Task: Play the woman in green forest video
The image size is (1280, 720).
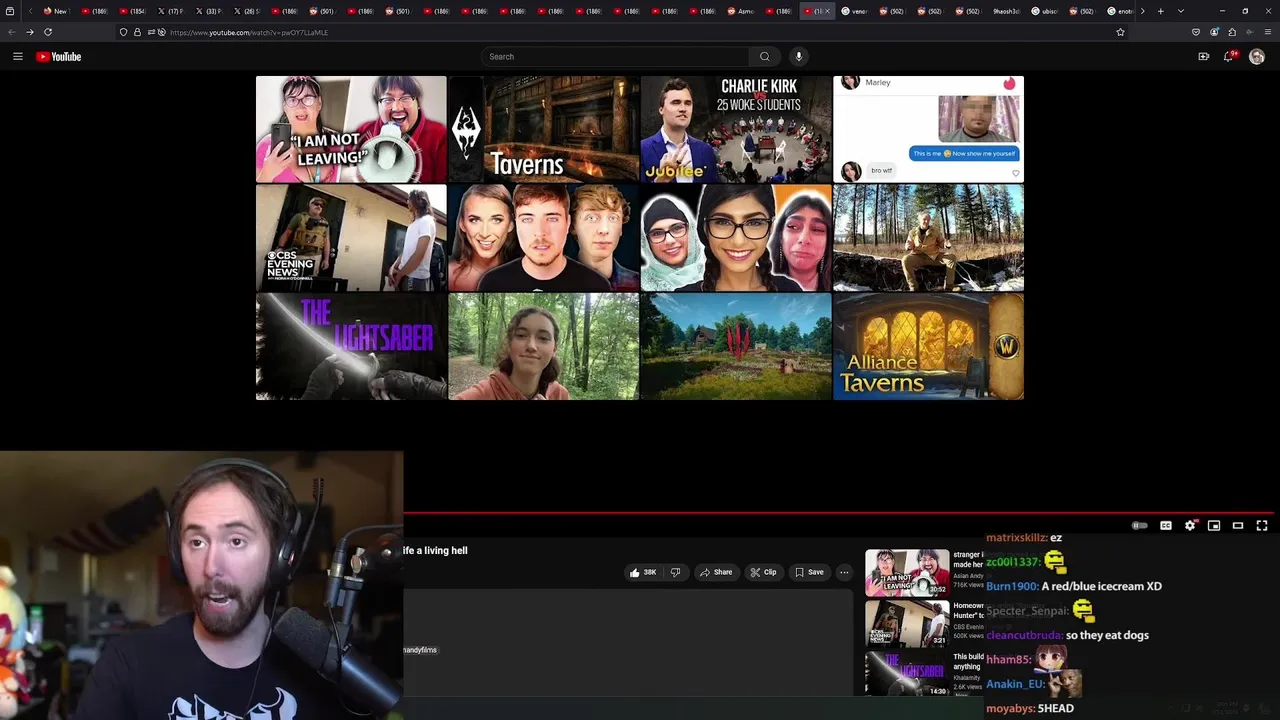Action: click(x=544, y=346)
